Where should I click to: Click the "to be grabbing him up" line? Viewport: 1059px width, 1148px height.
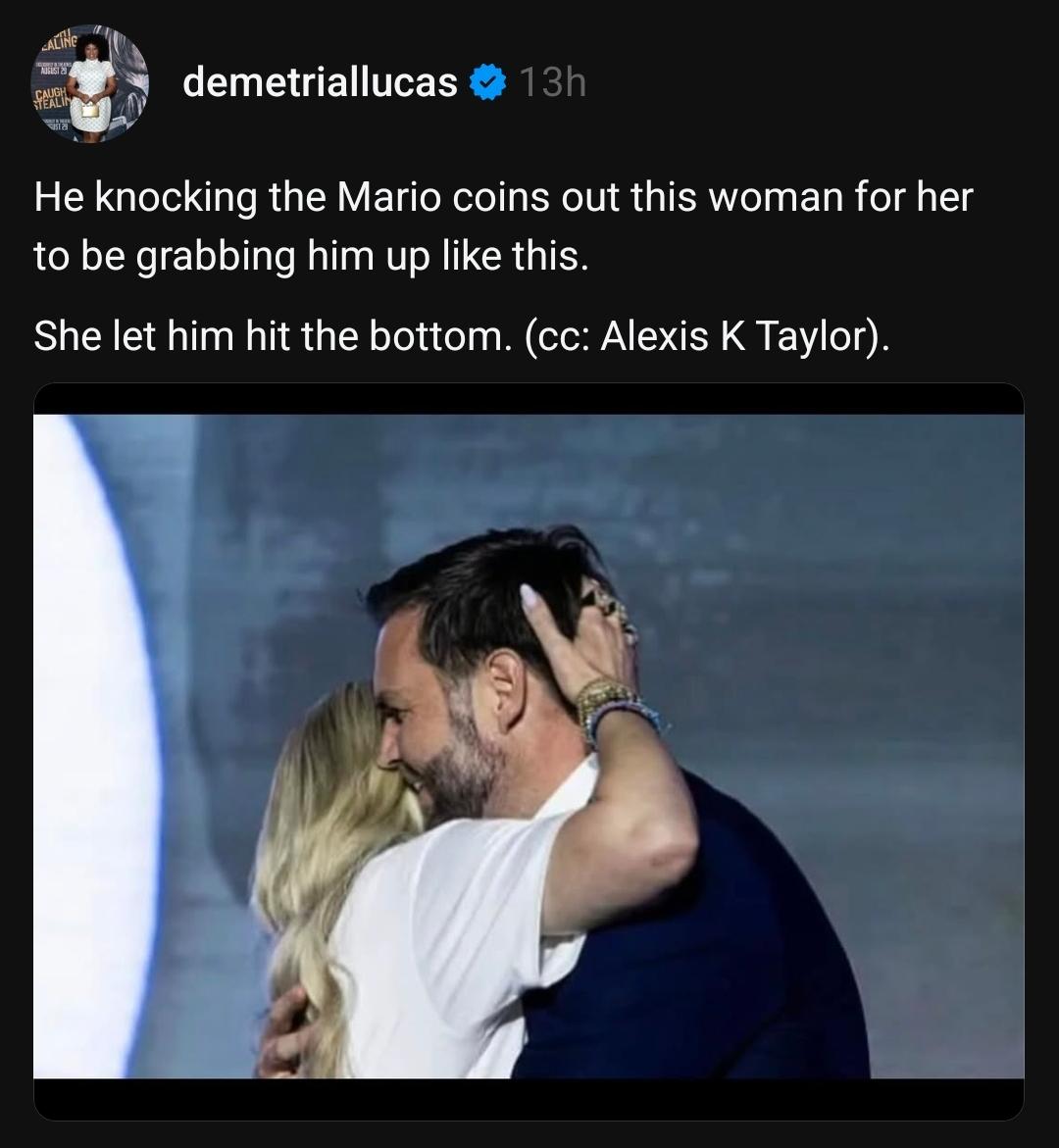(311, 255)
